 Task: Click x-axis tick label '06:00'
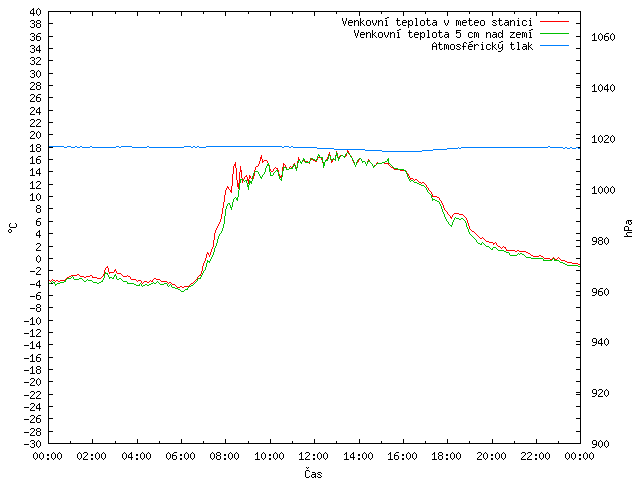coord(181,456)
